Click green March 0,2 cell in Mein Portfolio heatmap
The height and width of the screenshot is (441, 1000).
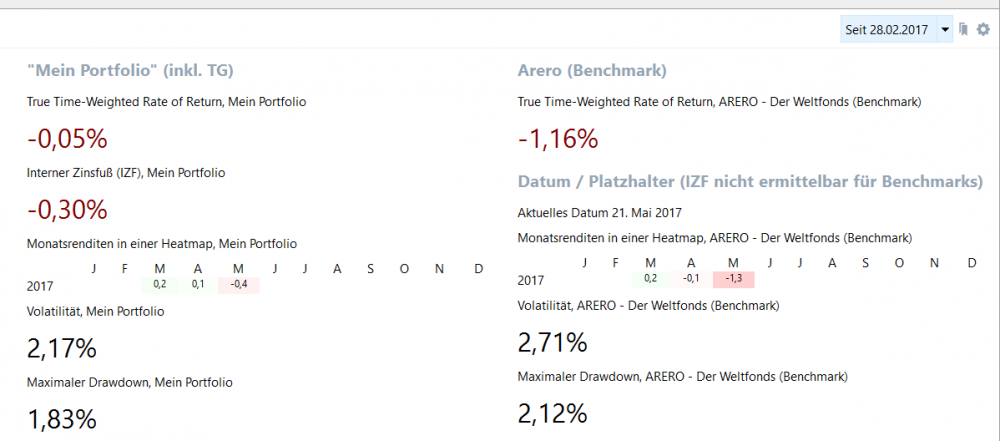[x=160, y=285]
